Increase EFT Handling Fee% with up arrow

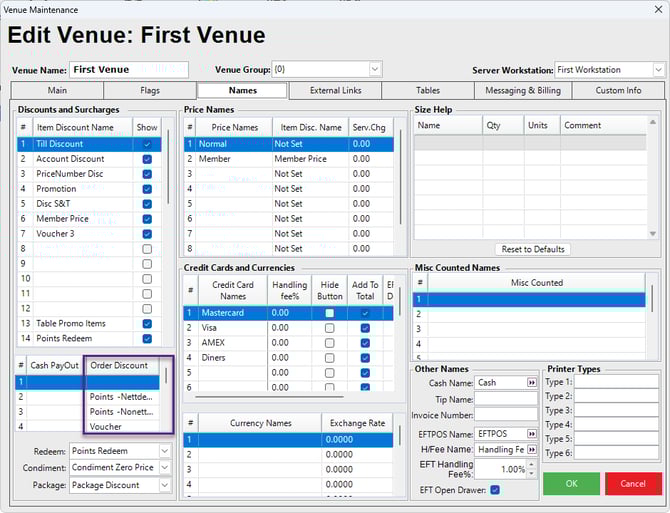click(x=532, y=464)
